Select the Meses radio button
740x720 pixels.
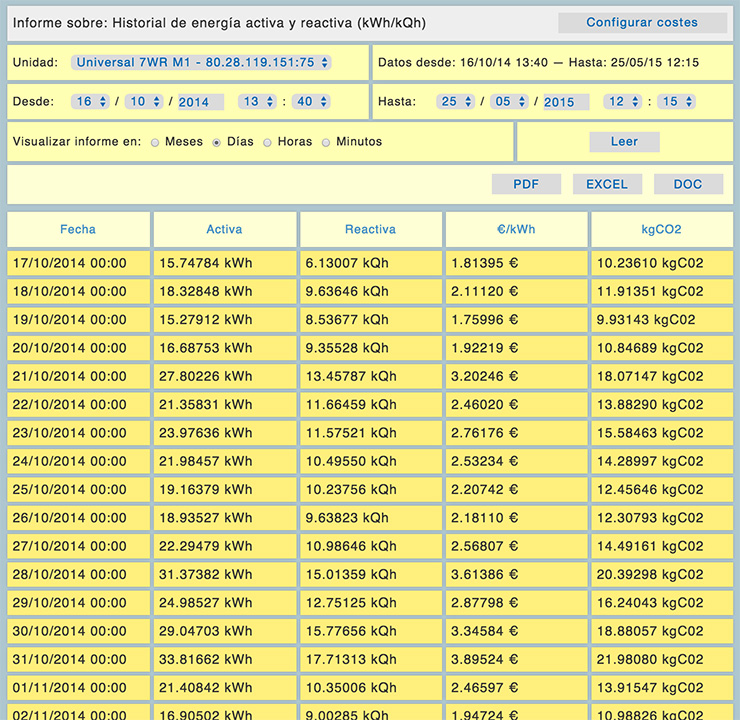(x=155, y=143)
